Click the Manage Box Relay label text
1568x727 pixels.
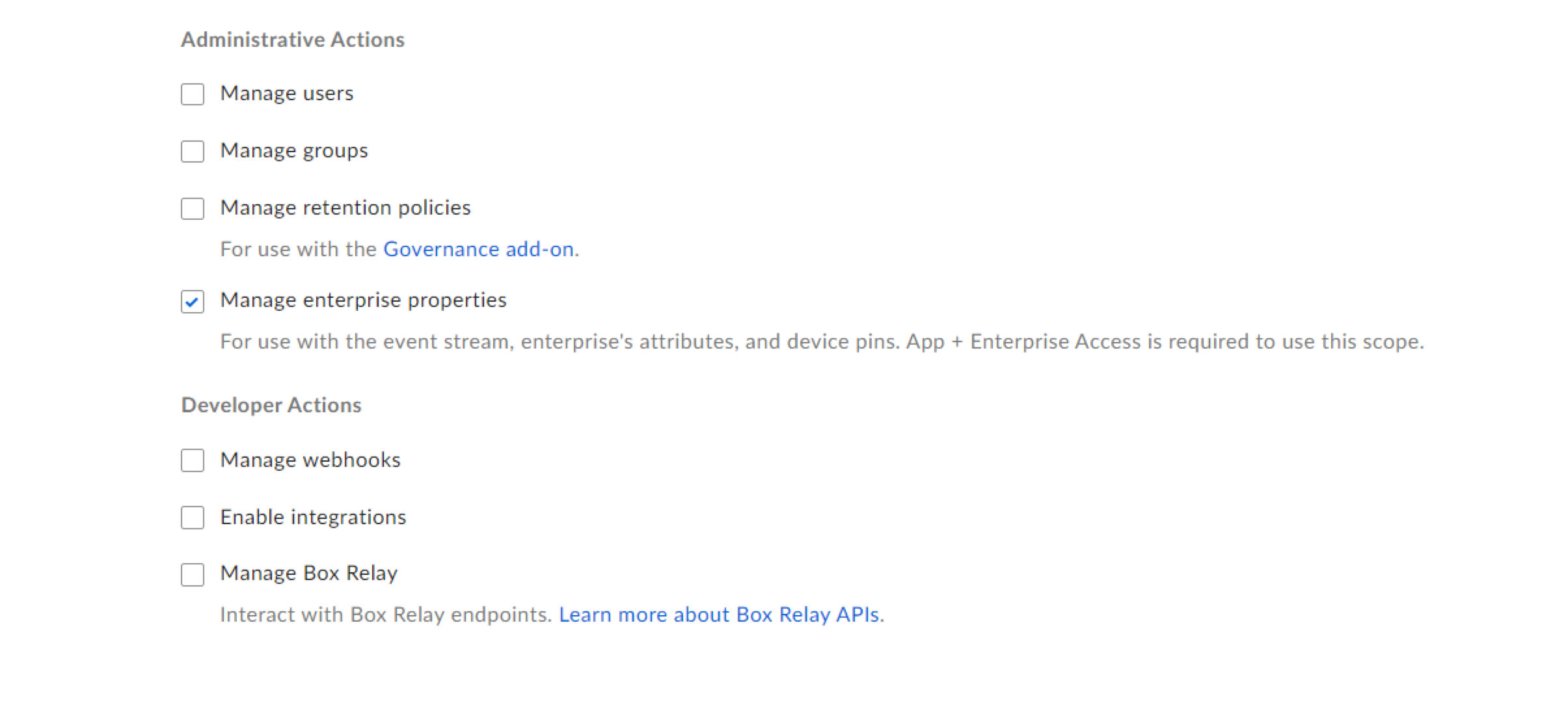tap(308, 574)
